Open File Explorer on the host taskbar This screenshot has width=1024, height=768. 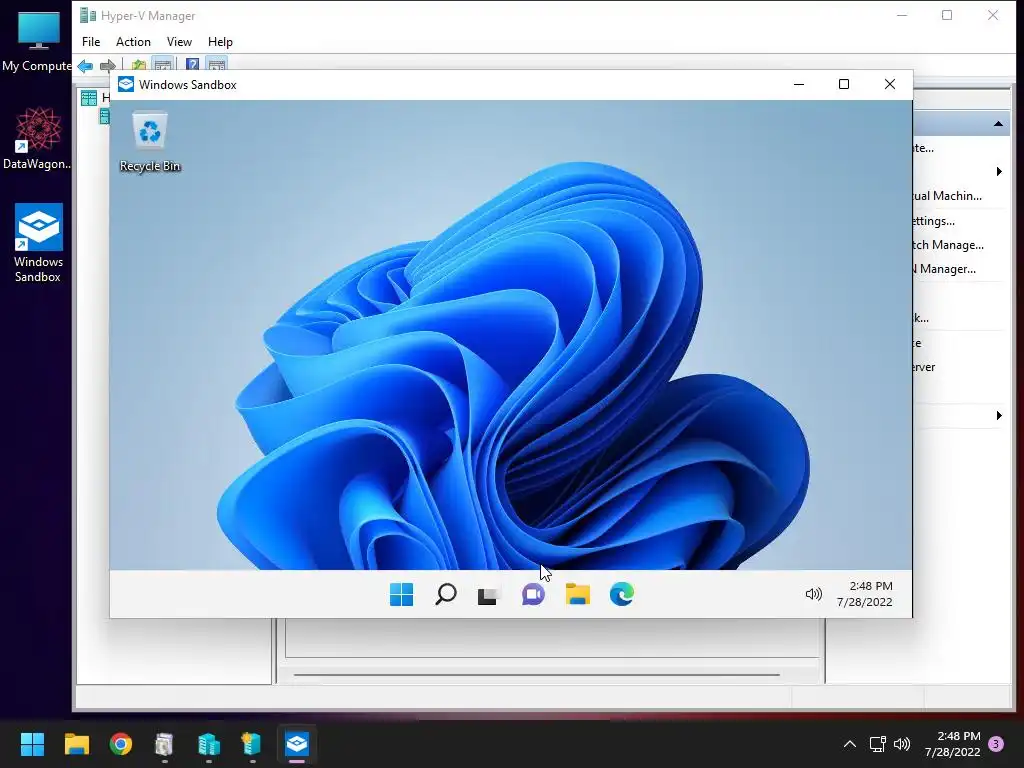click(77, 744)
